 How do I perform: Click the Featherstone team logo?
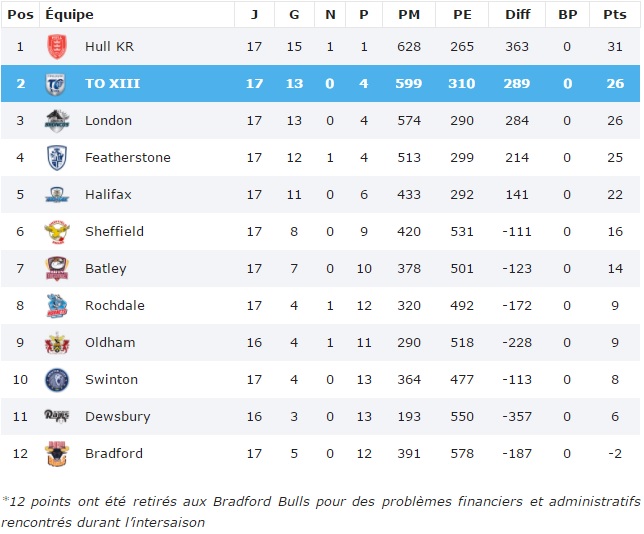(57, 158)
